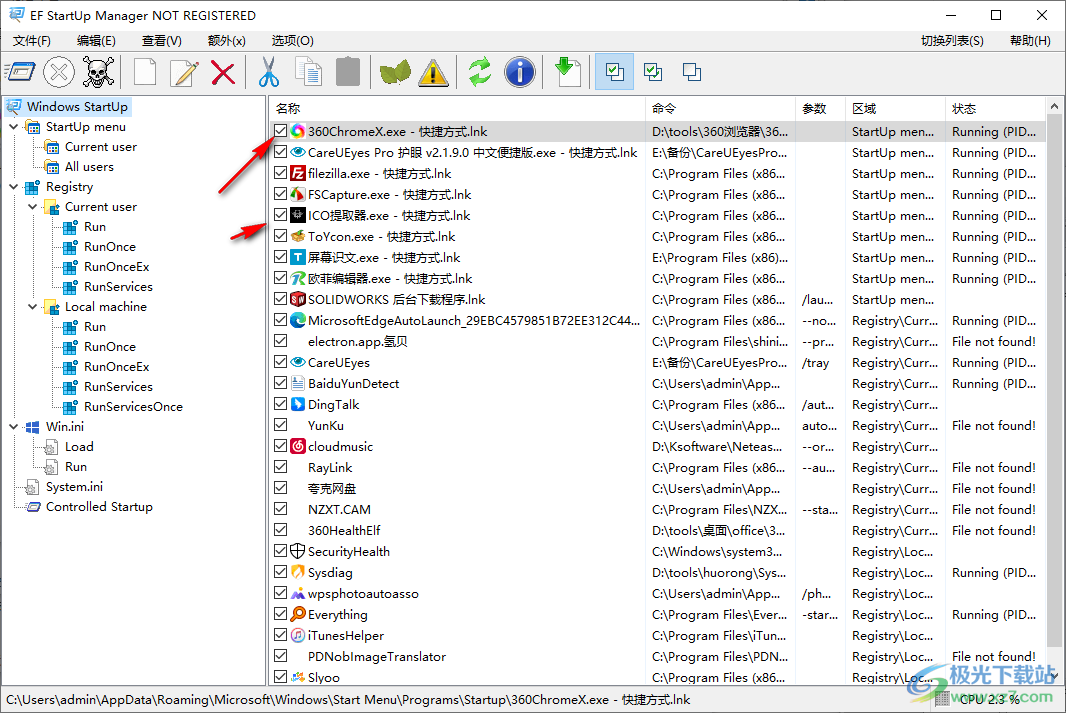This screenshot has width=1066, height=713.
Task: Collapse the Win.ini tree node
Action: [14, 426]
